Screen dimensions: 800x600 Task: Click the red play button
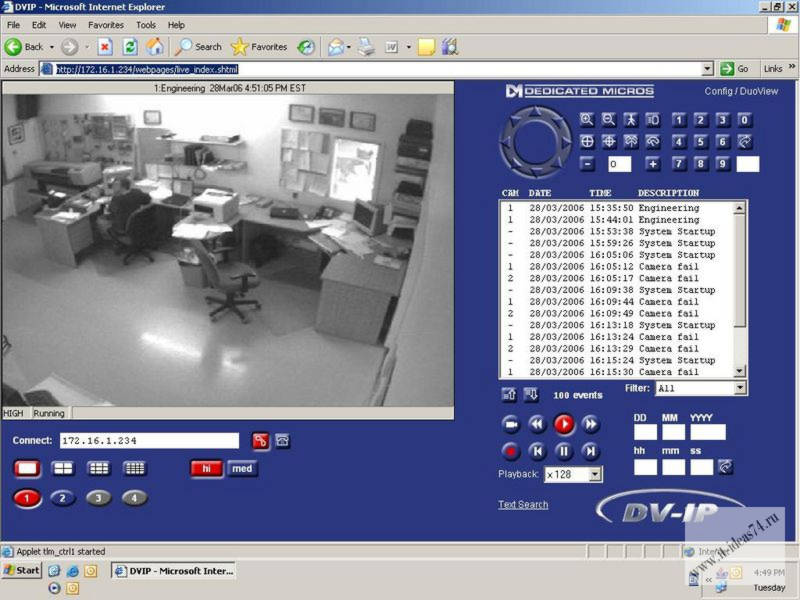(x=563, y=424)
